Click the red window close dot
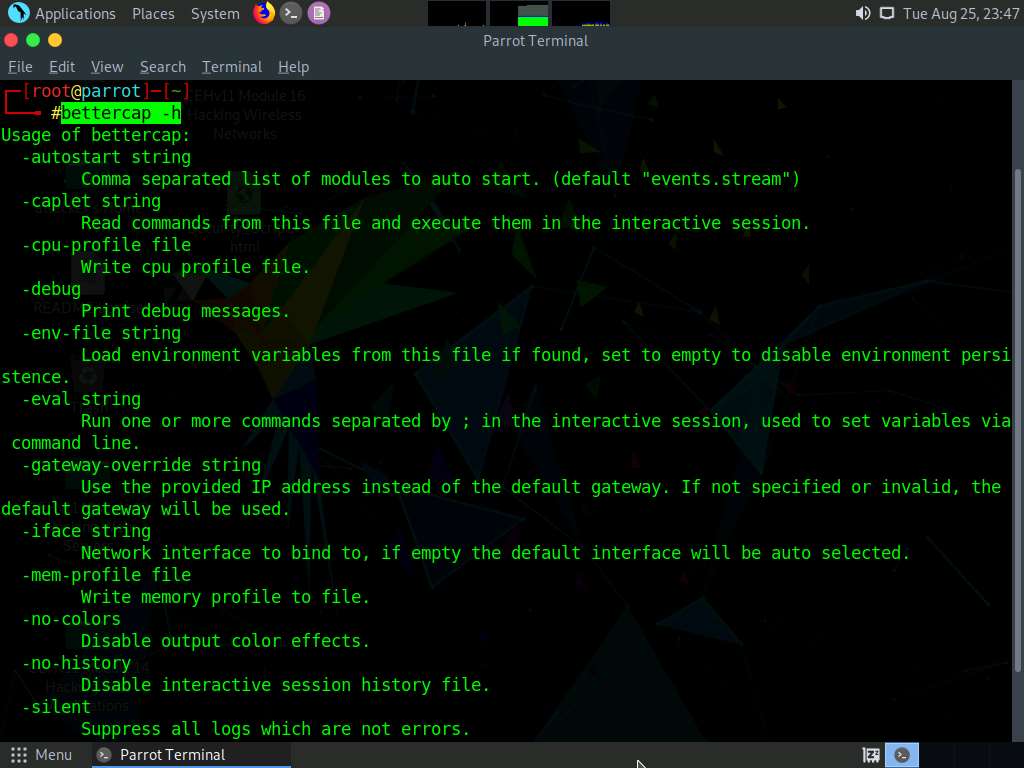This screenshot has height=768, width=1024. pos(10,40)
